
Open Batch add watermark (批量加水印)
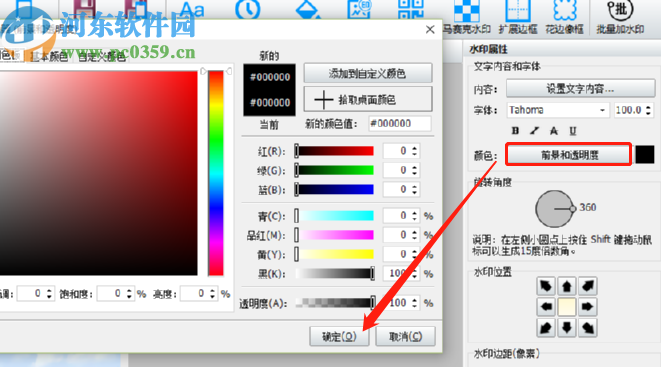(620, 17)
